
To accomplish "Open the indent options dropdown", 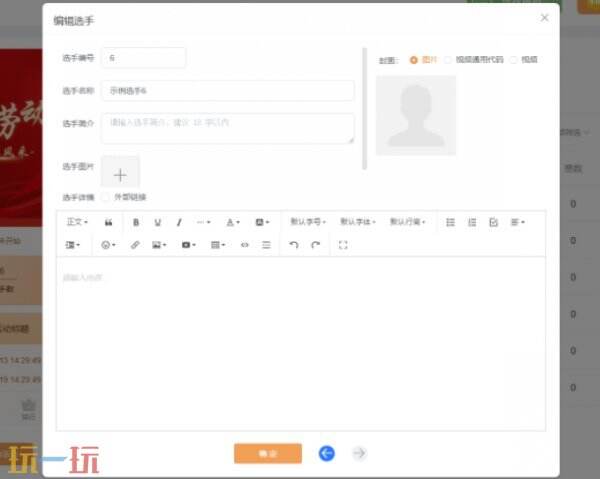I will [73, 245].
